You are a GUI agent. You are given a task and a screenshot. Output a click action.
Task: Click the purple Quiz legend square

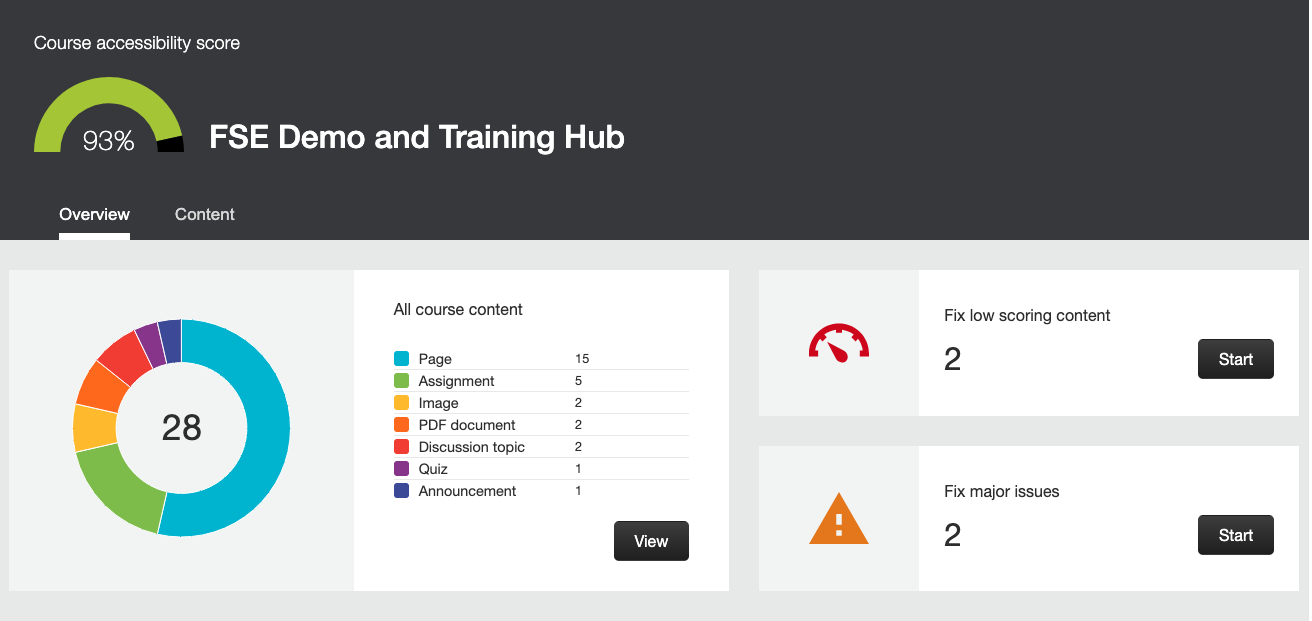403,469
